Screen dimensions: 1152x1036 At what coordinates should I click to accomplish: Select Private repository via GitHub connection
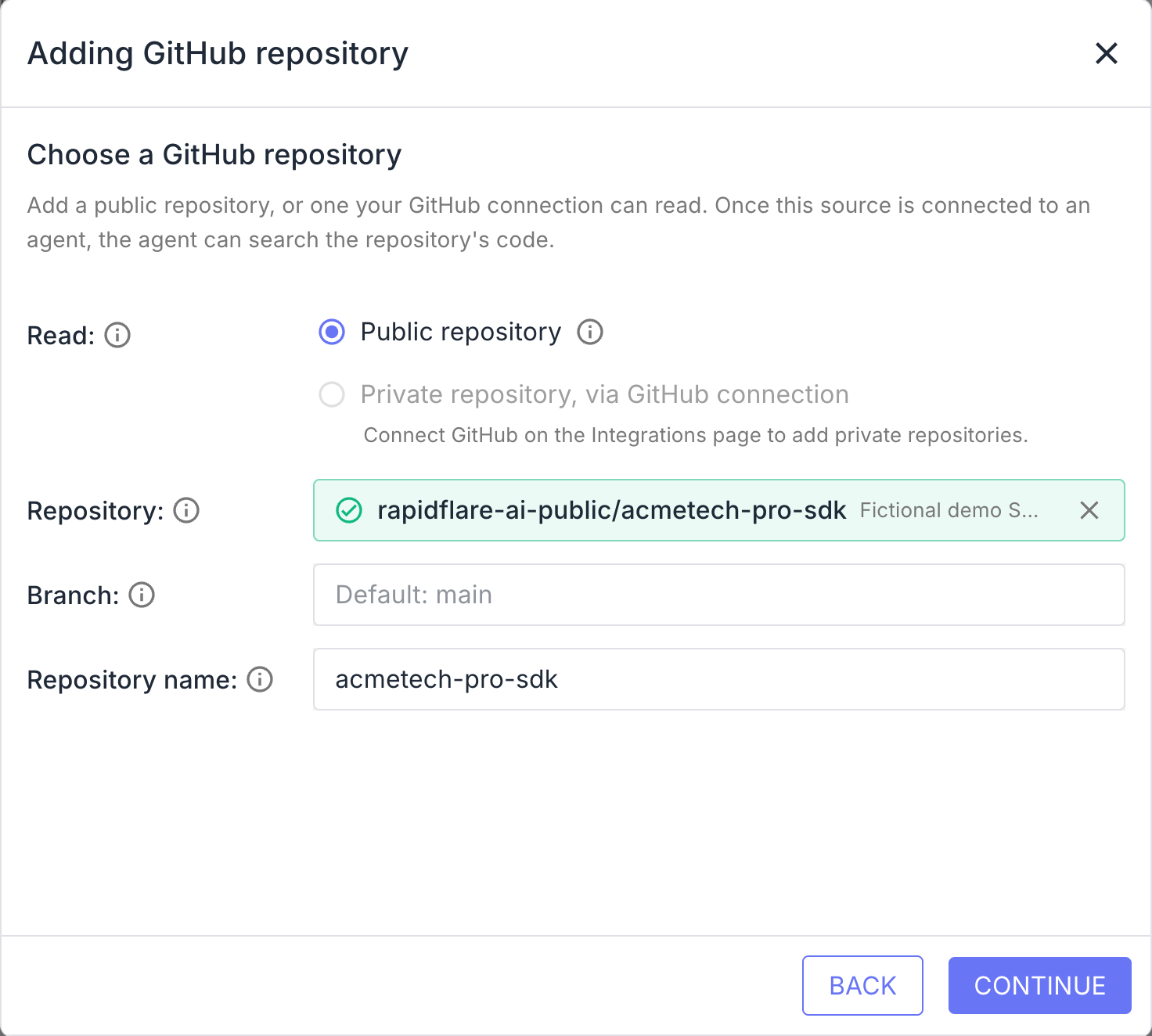pyautogui.click(x=332, y=394)
